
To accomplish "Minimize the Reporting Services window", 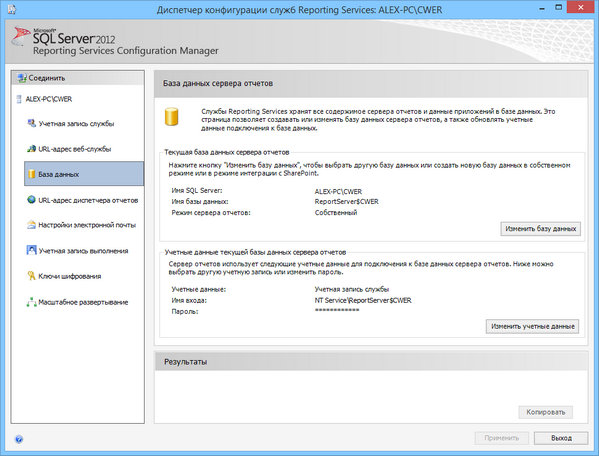I will point(542,8).
